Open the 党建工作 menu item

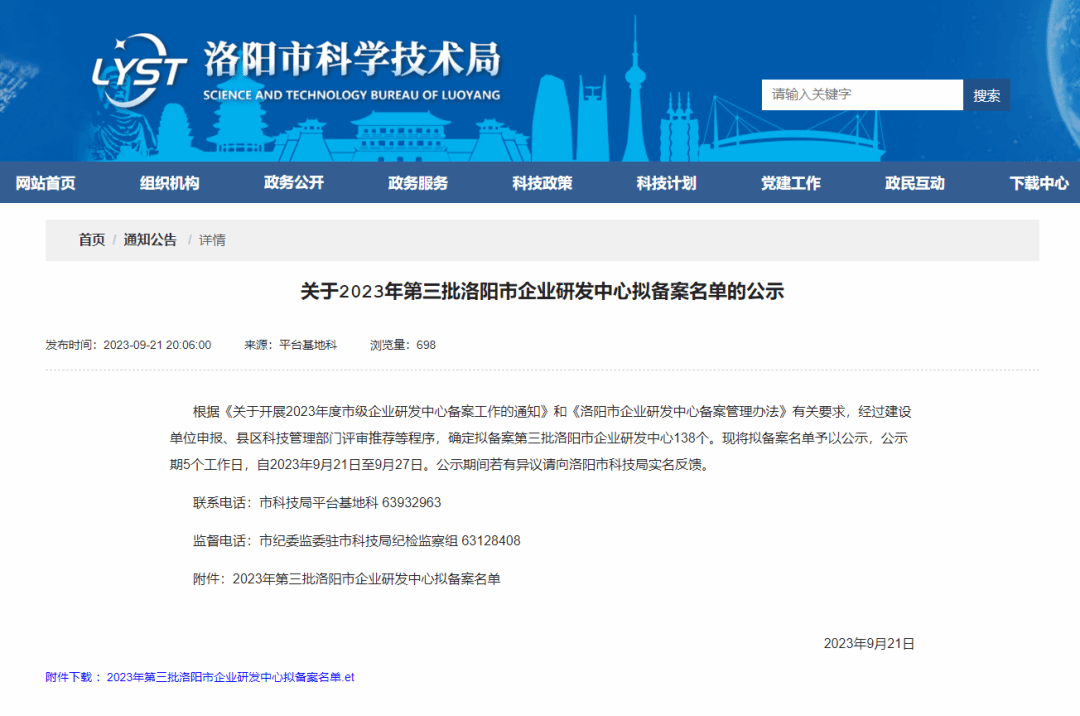click(x=791, y=183)
